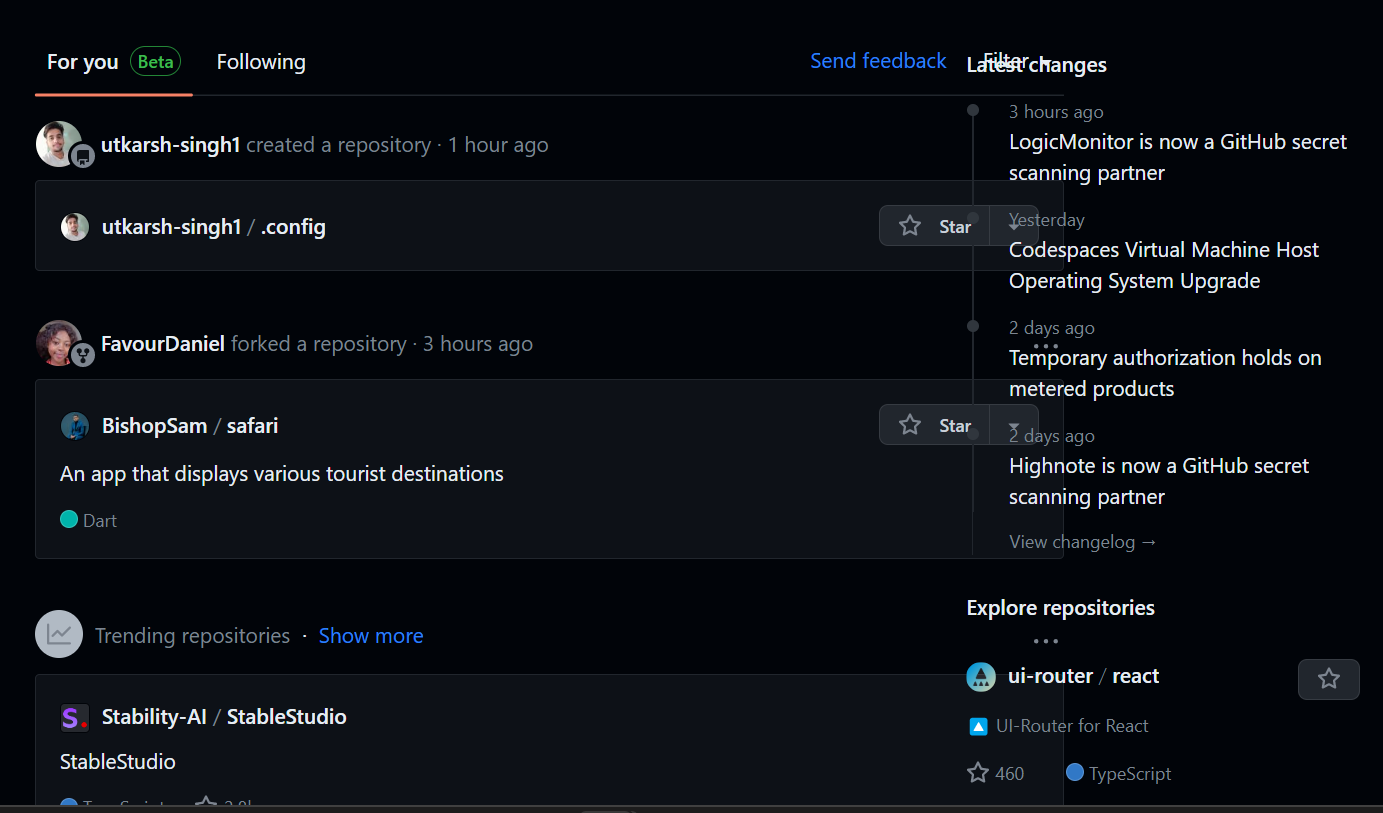Click the UI-Router logo next to the description
1383x813 pixels.
980,726
